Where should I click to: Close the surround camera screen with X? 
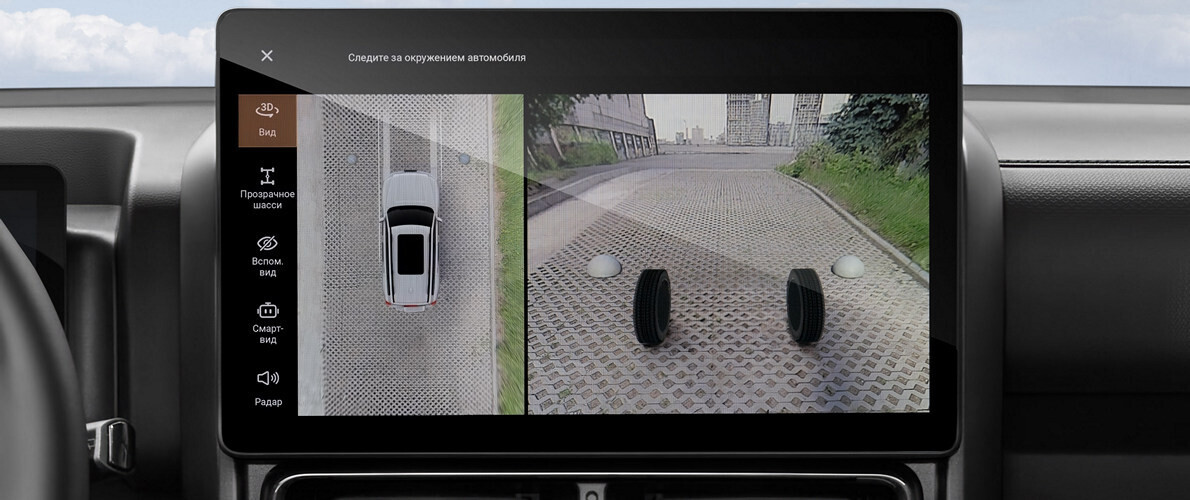click(267, 56)
